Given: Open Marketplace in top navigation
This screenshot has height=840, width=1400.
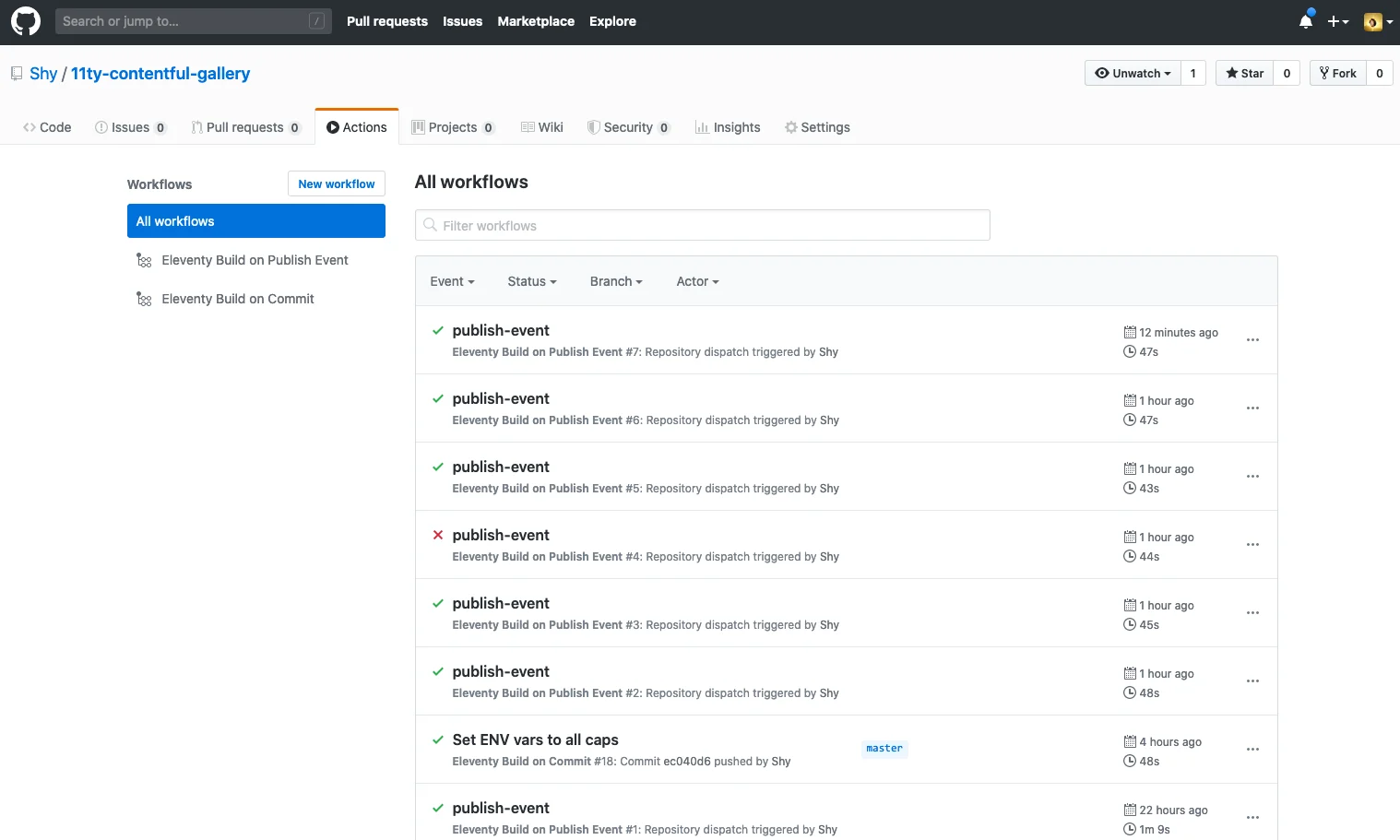Looking at the screenshot, I should pos(536,21).
